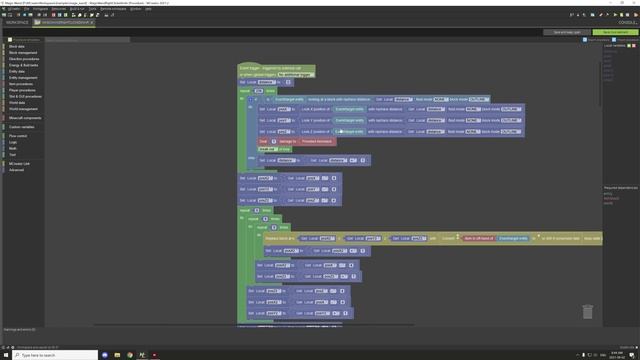Screen dimensions: 640x360
Task: Open the World data category
Action: coord(17,103)
